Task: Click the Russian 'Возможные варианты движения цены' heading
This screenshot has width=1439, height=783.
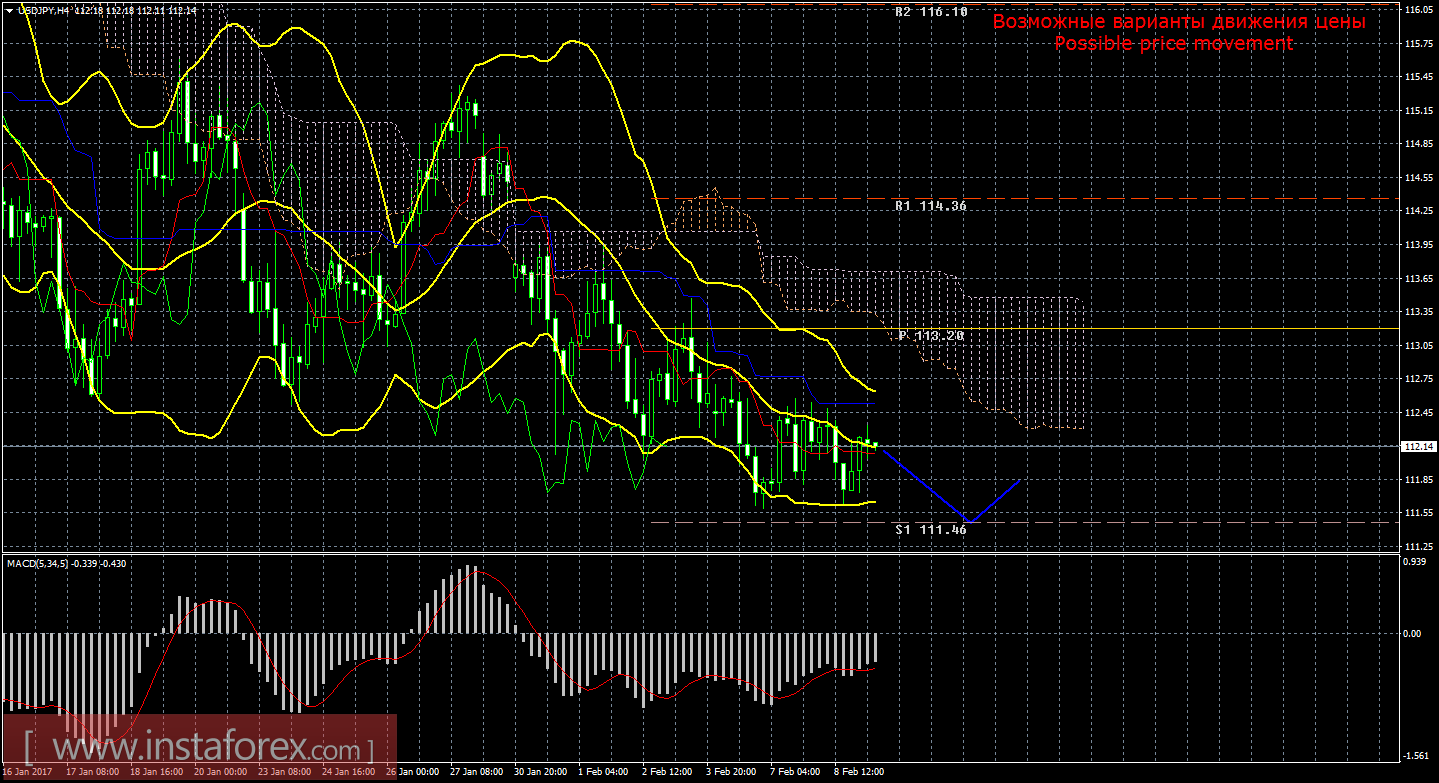Action: pyautogui.click(x=1178, y=22)
